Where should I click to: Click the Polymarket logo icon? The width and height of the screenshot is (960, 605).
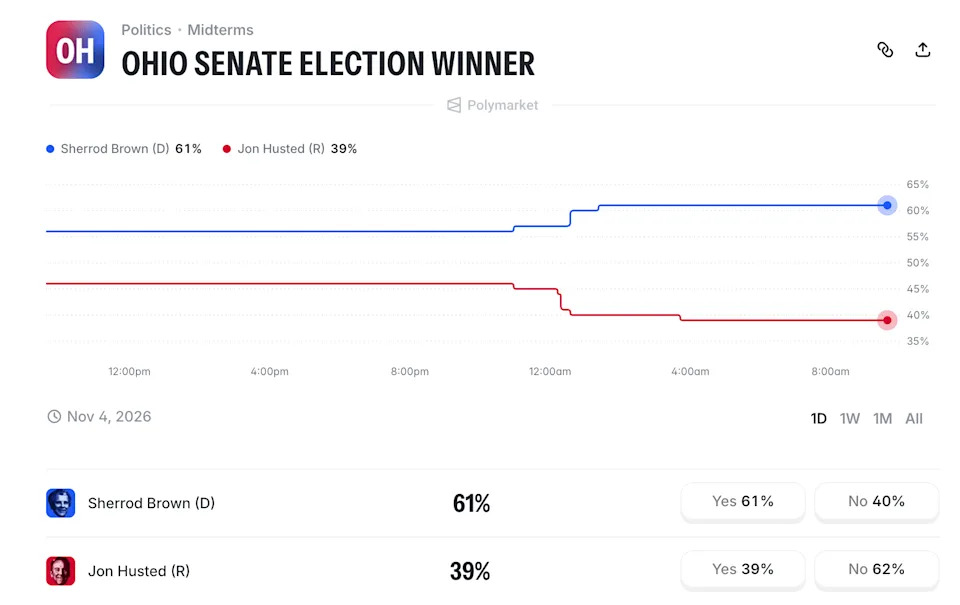454,105
